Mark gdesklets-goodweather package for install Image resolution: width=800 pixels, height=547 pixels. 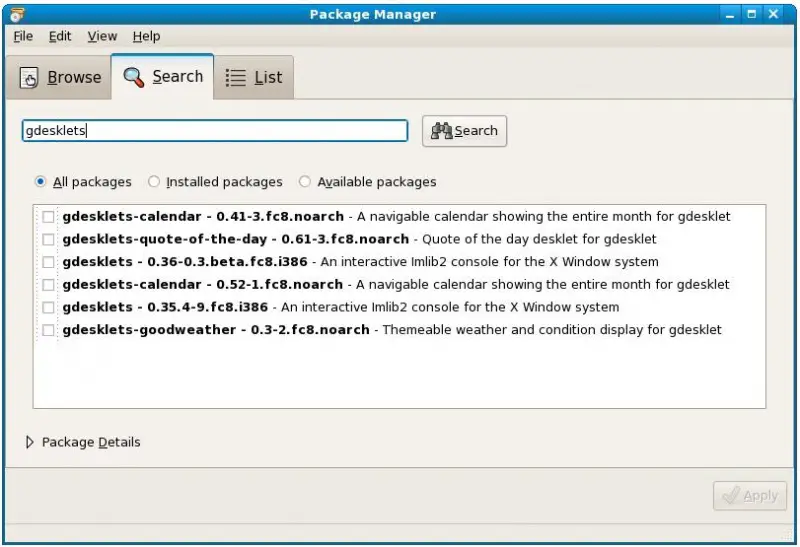click(x=48, y=330)
